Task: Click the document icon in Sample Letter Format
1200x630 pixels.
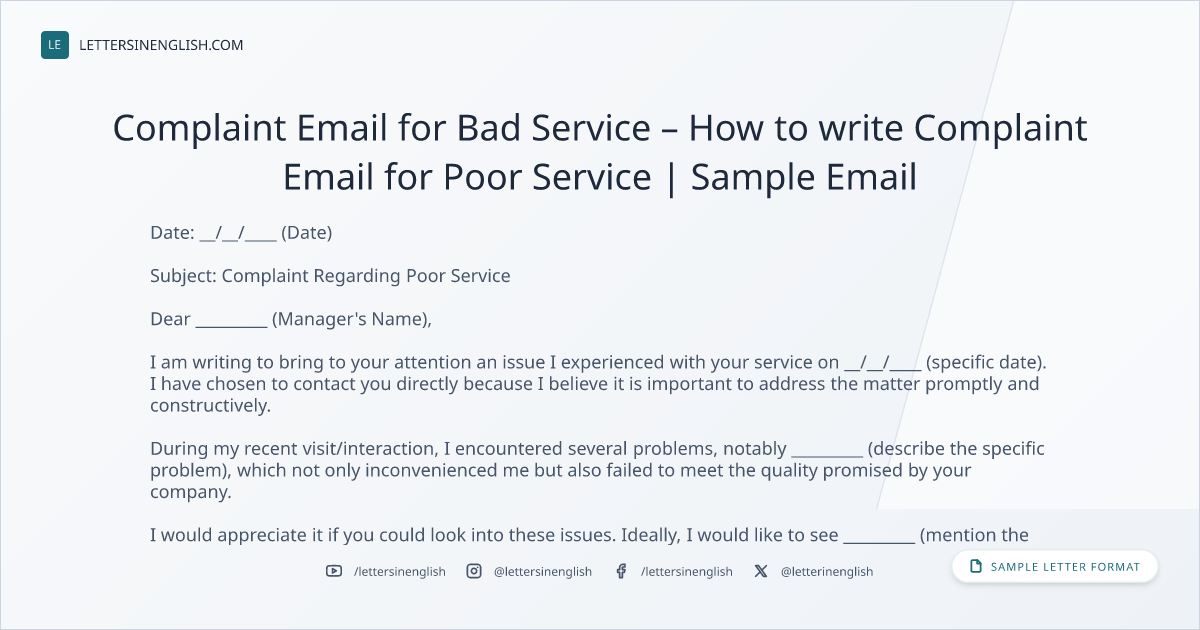Action: pos(976,567)
